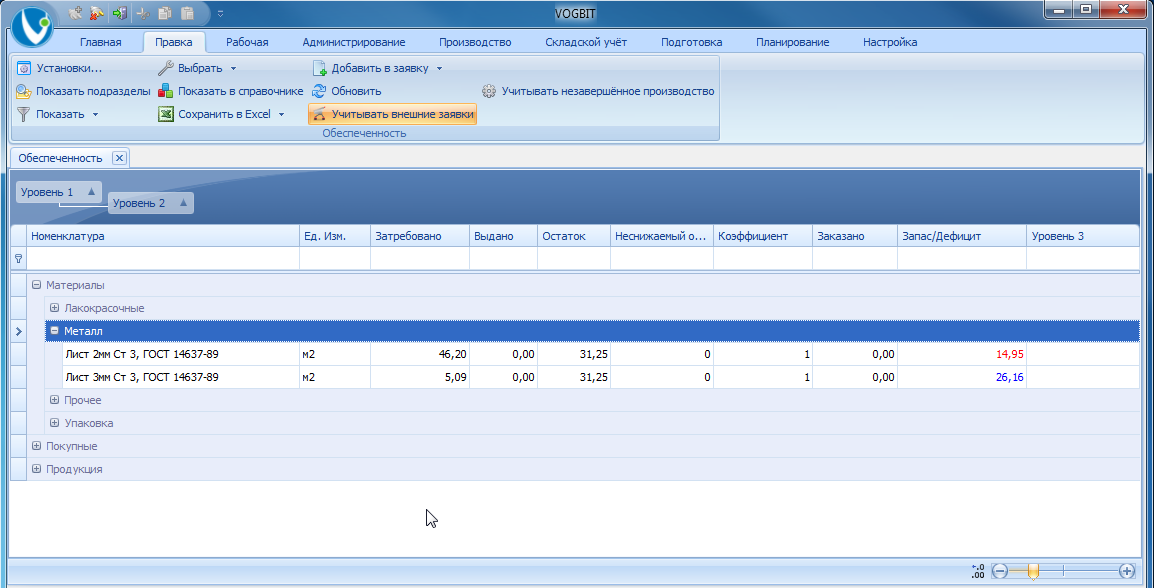
Task: Open the Складской учёт ribbon tab
Action: point(586,42)
